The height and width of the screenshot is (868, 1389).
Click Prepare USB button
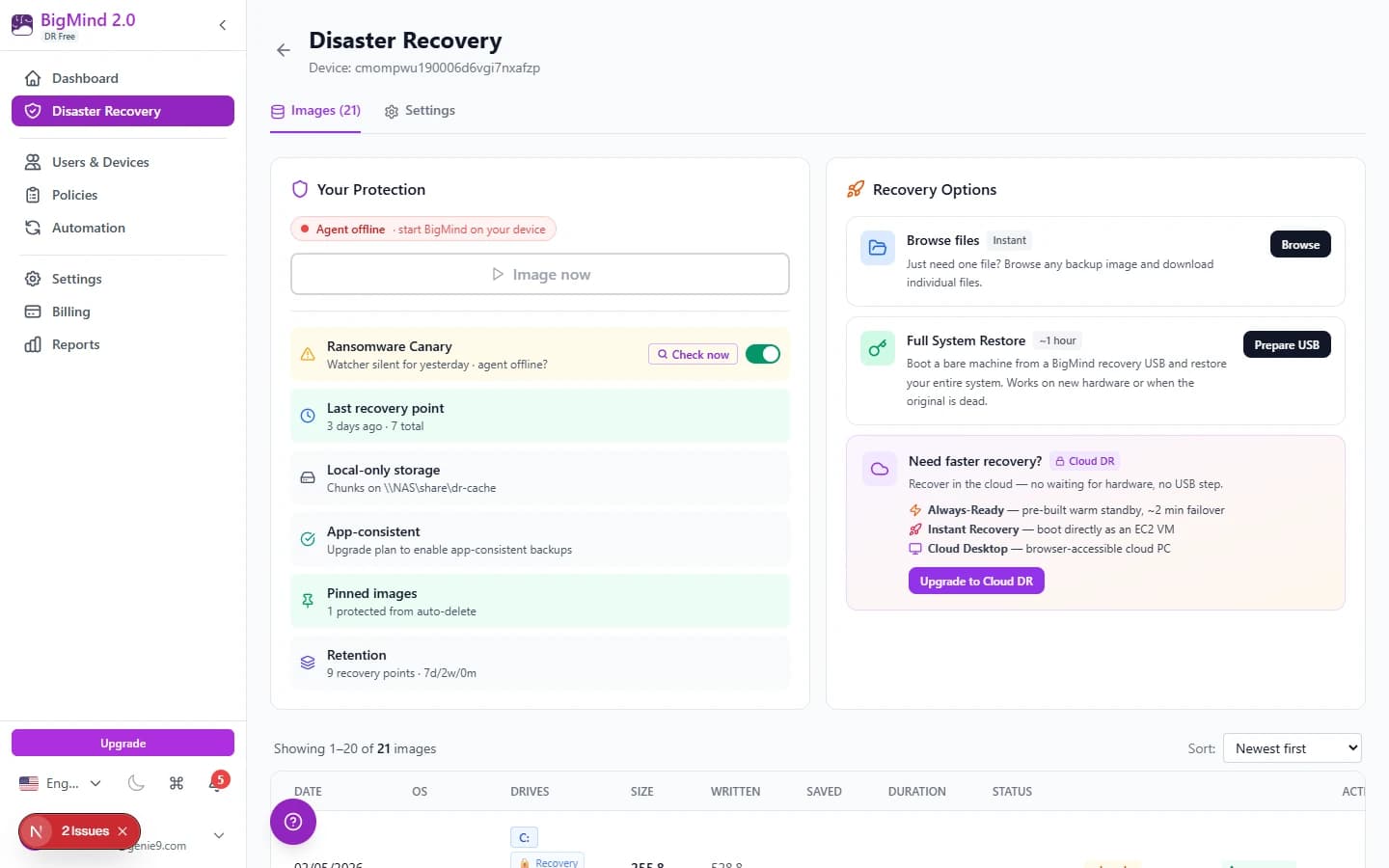[x=1287, y=344]
